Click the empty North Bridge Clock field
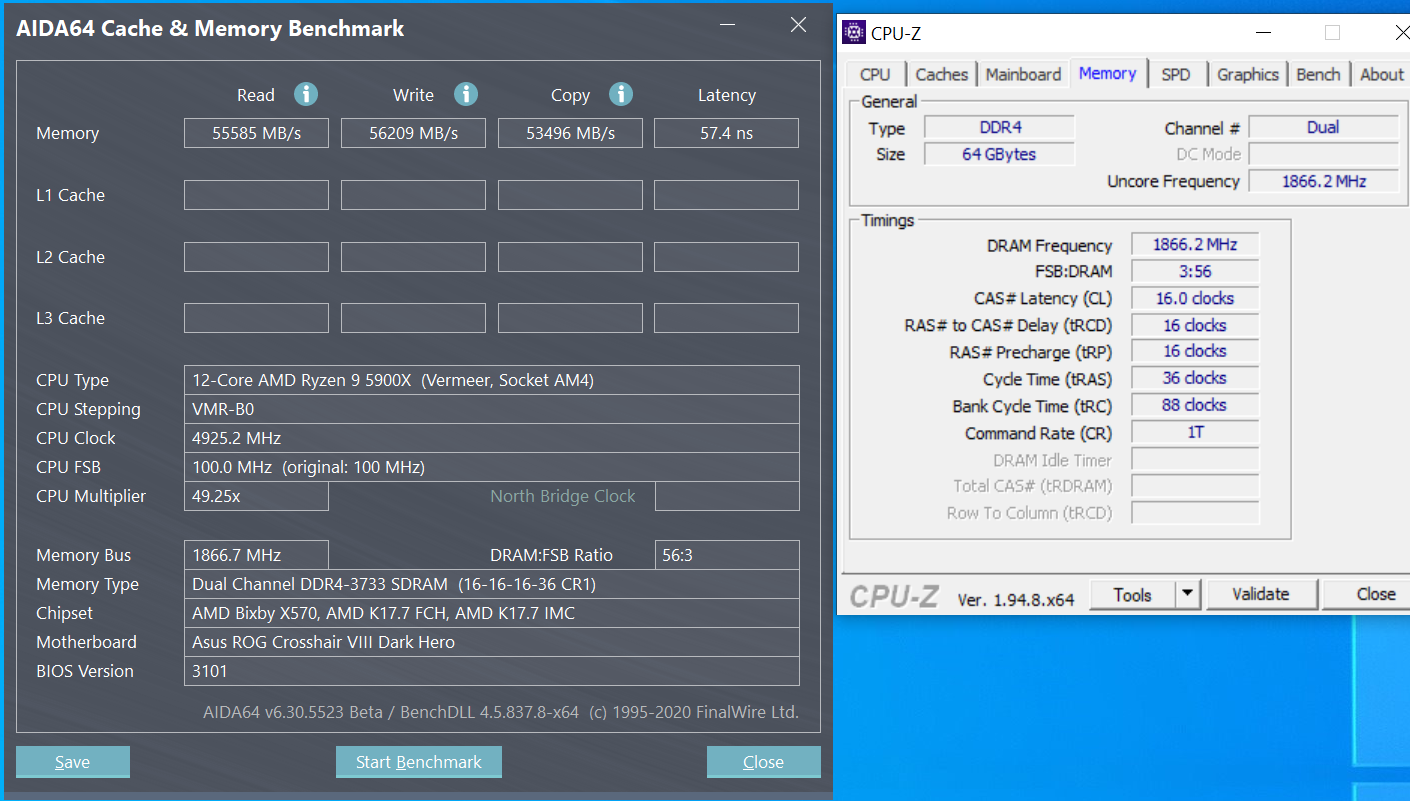 click(x=727, y=496)
